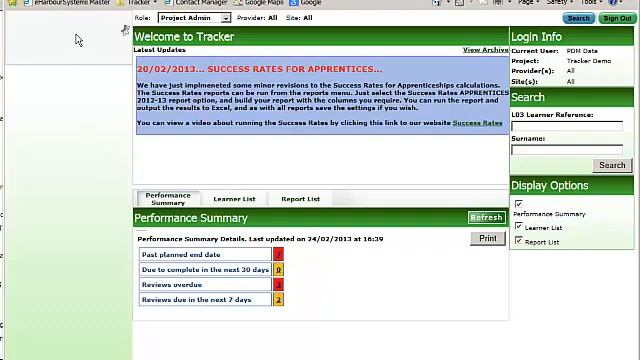Click the red count for Past planned end date
The width and height of the screenshot is (640, 360).
pos(278,255)
